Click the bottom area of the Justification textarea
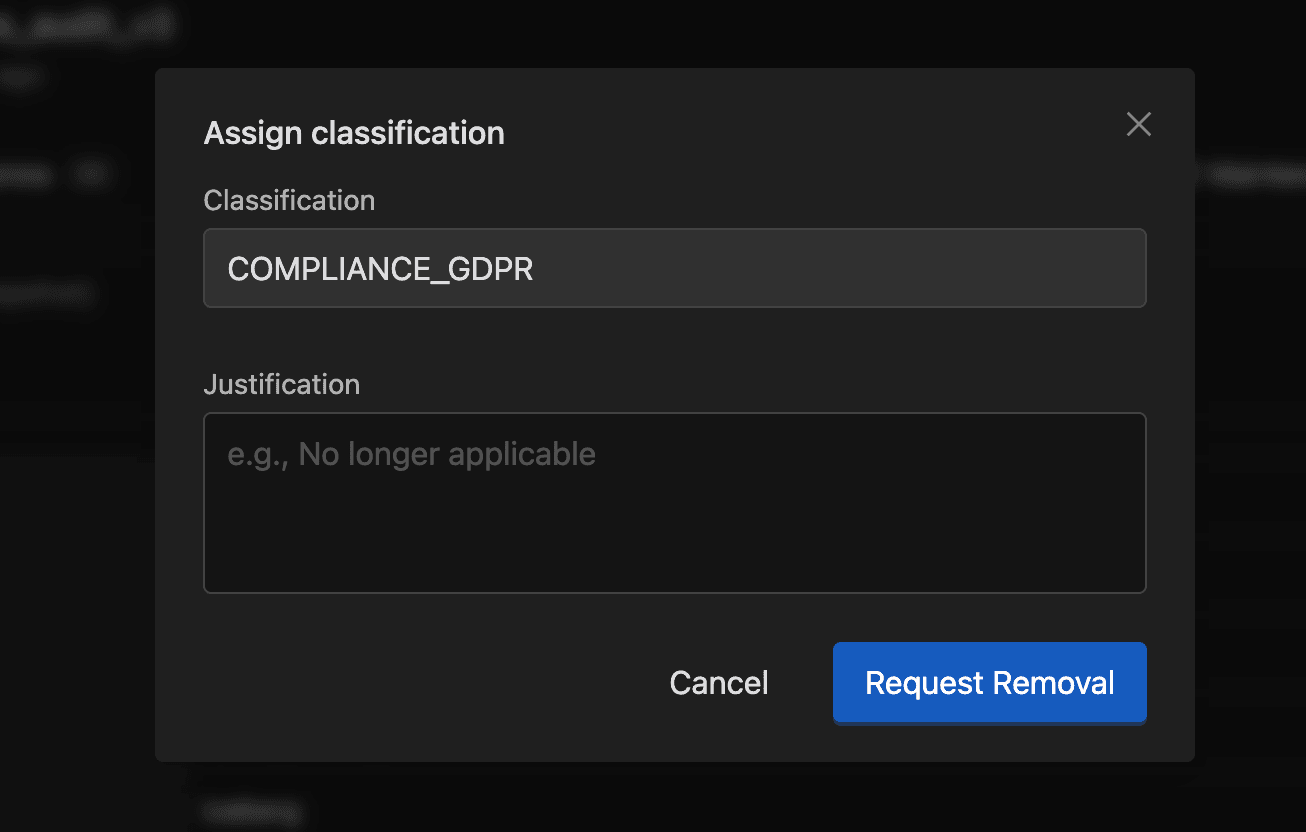The image size is (1306, 832). pyautogui.click(x=674, y=570)
